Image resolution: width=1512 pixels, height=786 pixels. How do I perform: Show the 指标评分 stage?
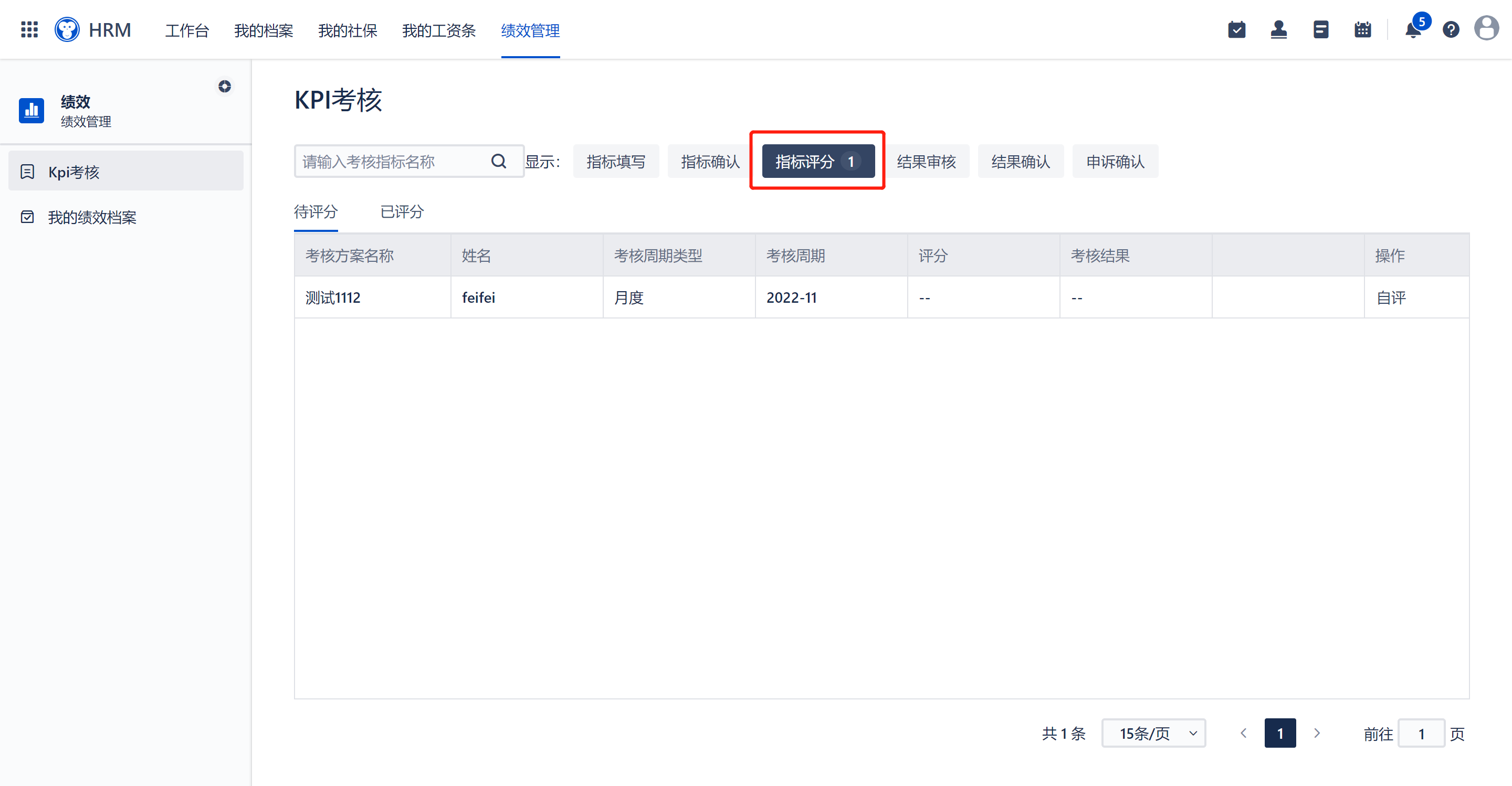point(818,161)
